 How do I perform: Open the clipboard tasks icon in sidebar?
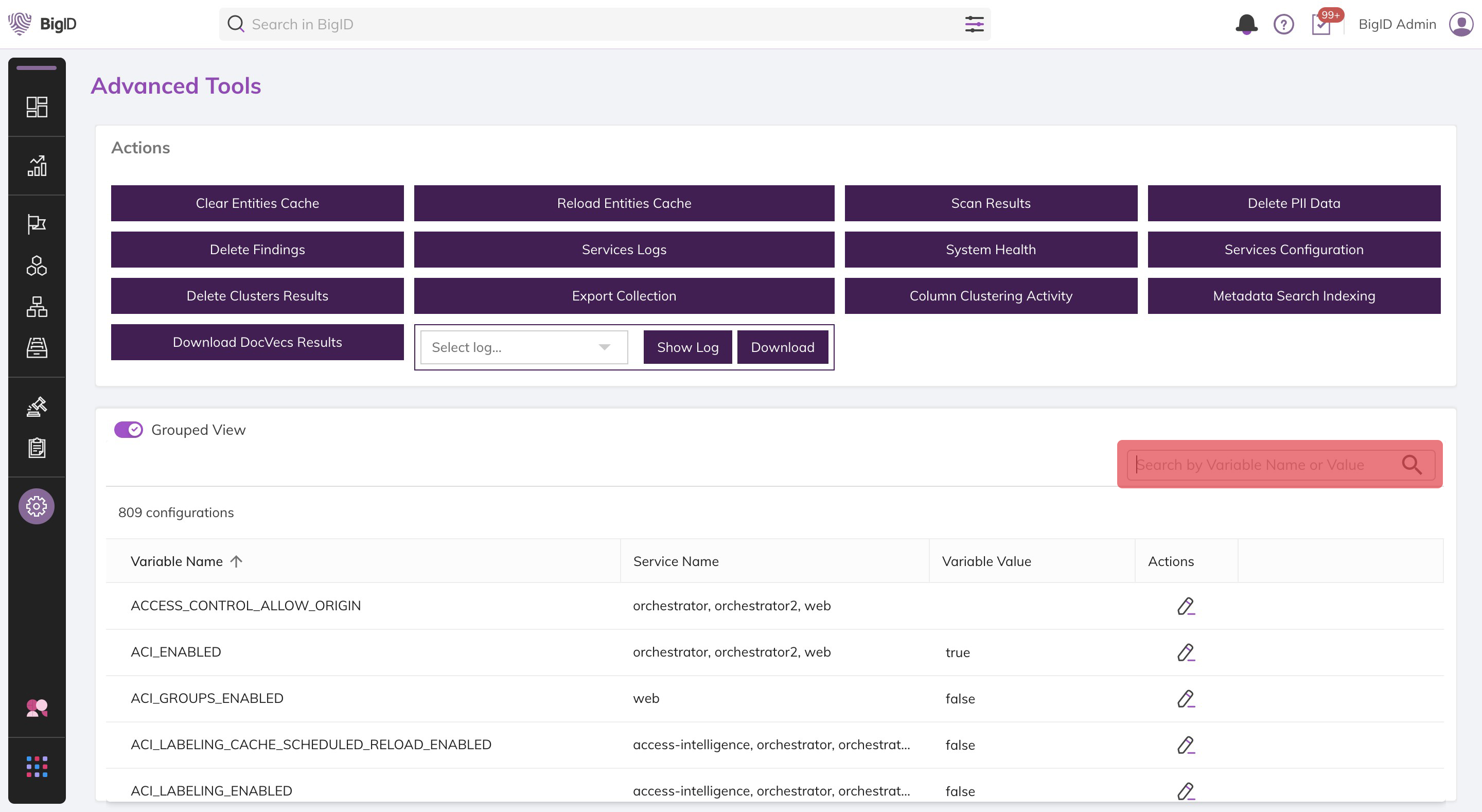pos(37,448)
